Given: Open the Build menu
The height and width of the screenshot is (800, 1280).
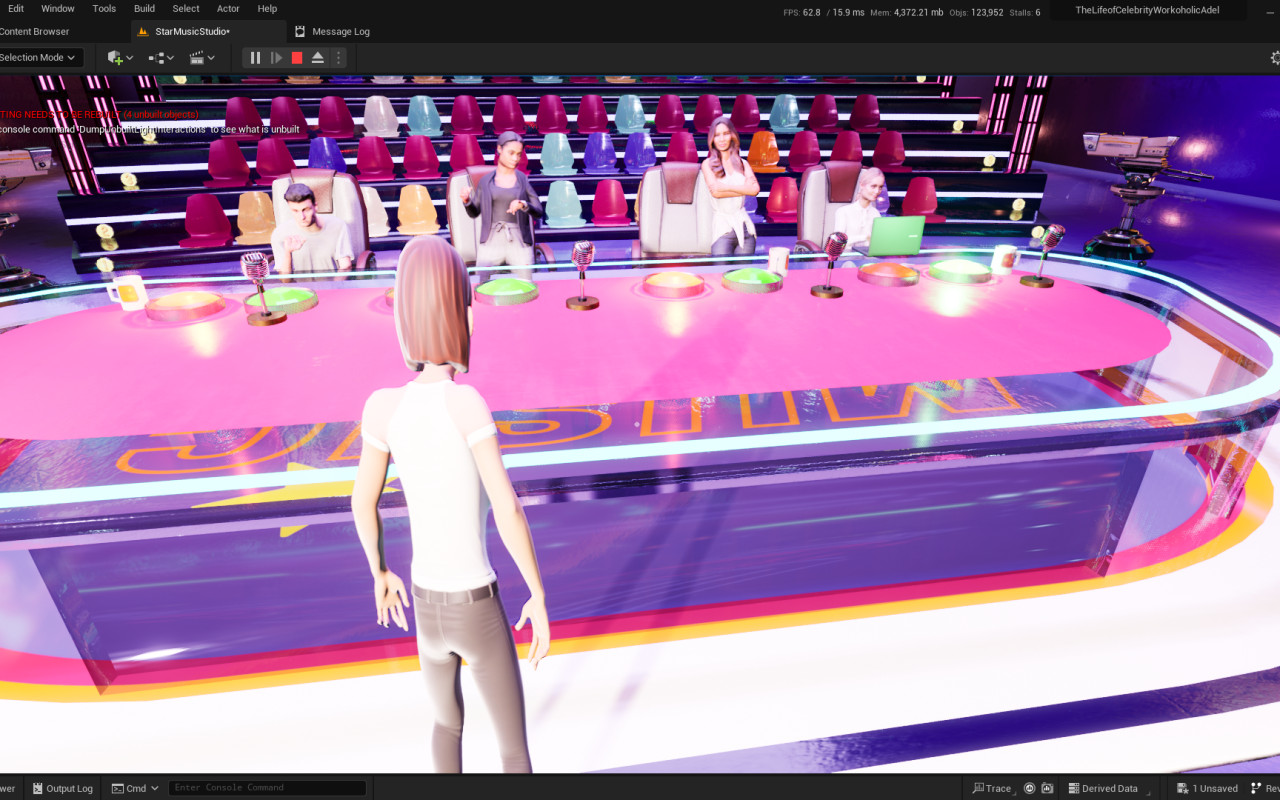Looking at the screenshot, I should [145, 9].
